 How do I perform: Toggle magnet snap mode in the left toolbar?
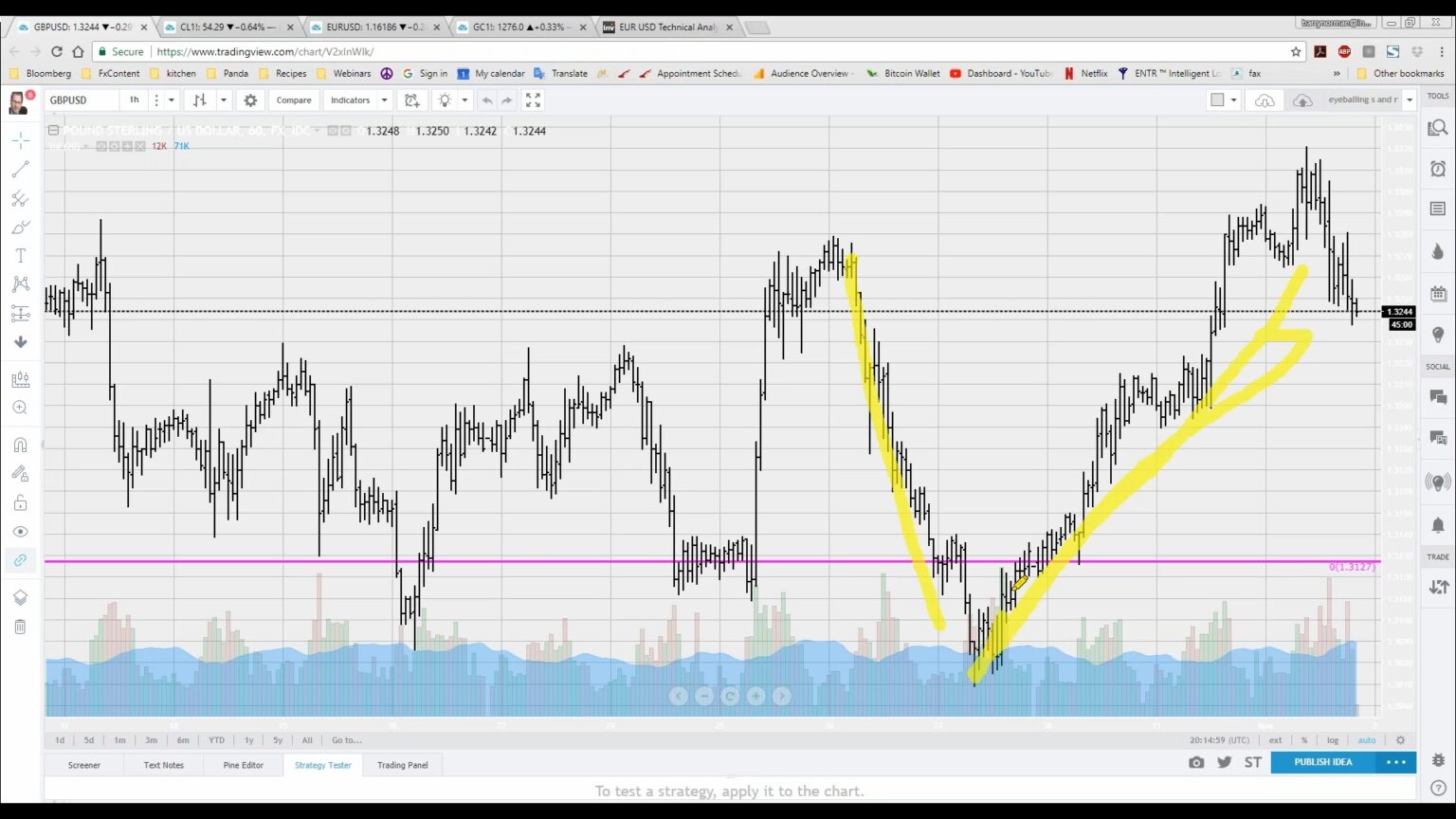click(21, 444)
